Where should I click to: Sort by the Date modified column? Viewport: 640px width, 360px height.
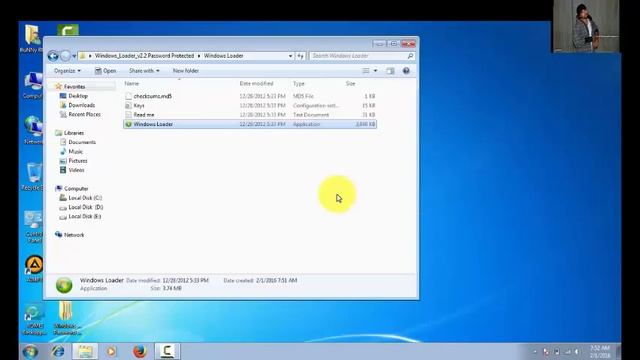pyautogui.click(x=256, y=84)
